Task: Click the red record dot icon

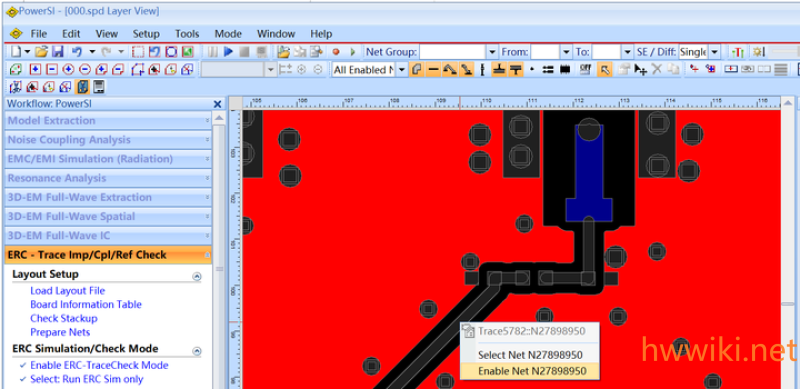Action: (336, 52)
